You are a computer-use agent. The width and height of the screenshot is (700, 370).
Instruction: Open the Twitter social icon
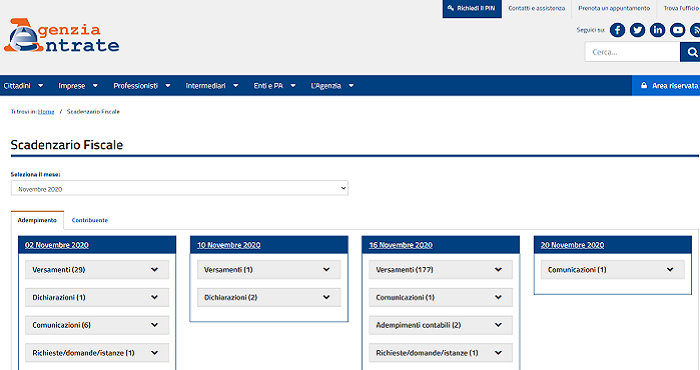point(638,30)
